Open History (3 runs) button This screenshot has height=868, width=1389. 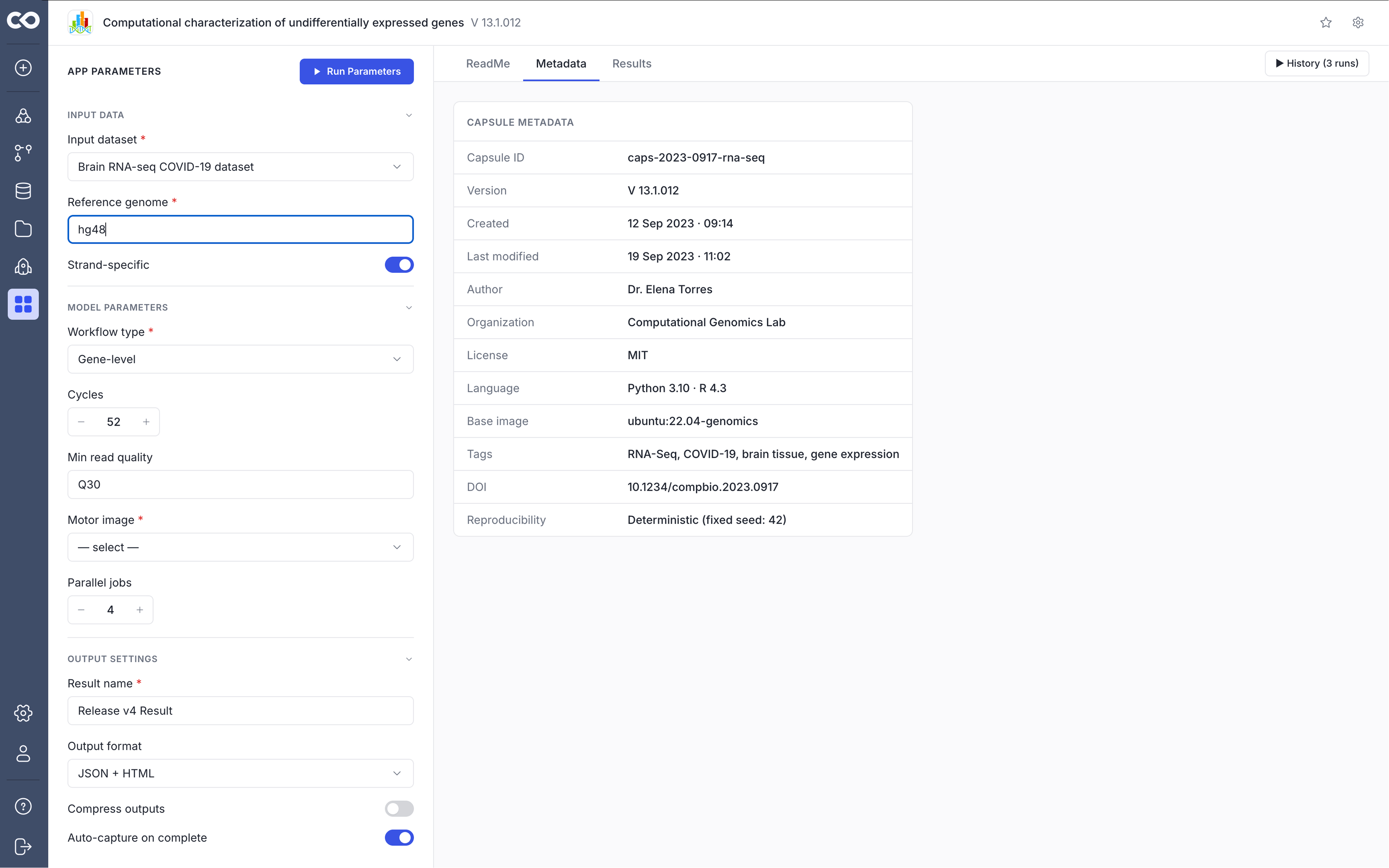click(1317, 63)
